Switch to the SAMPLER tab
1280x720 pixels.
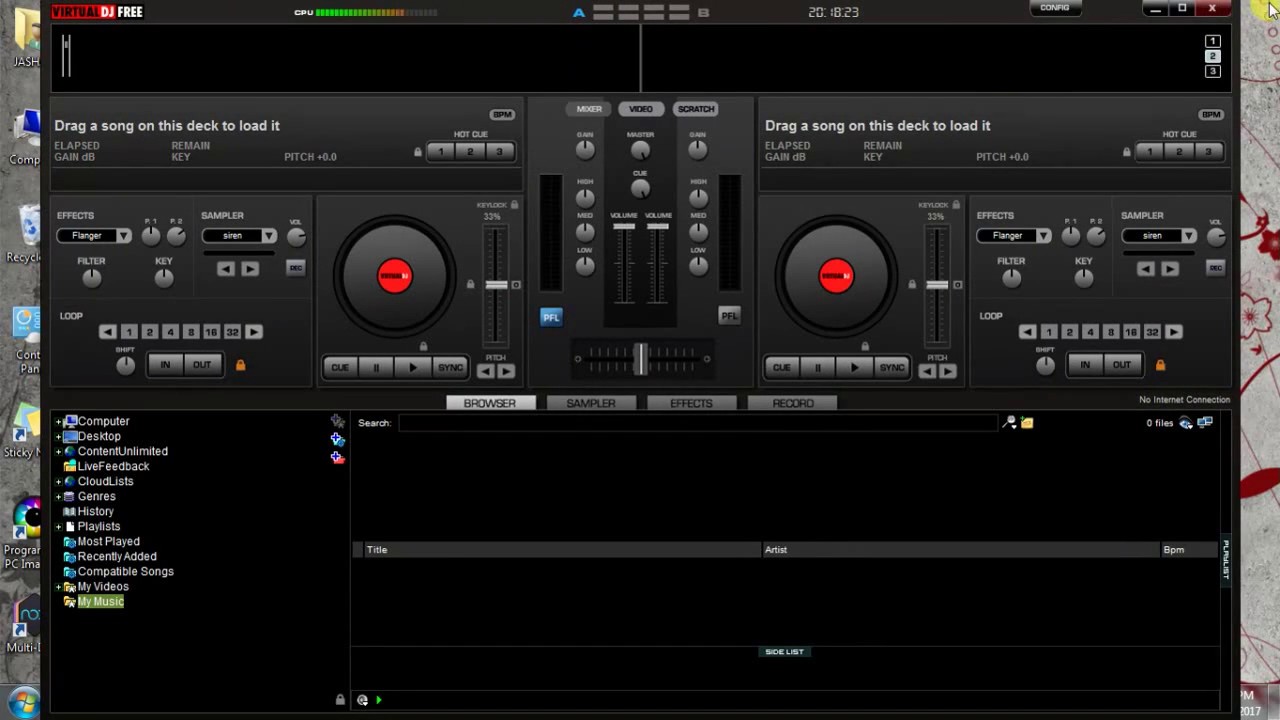591,403
